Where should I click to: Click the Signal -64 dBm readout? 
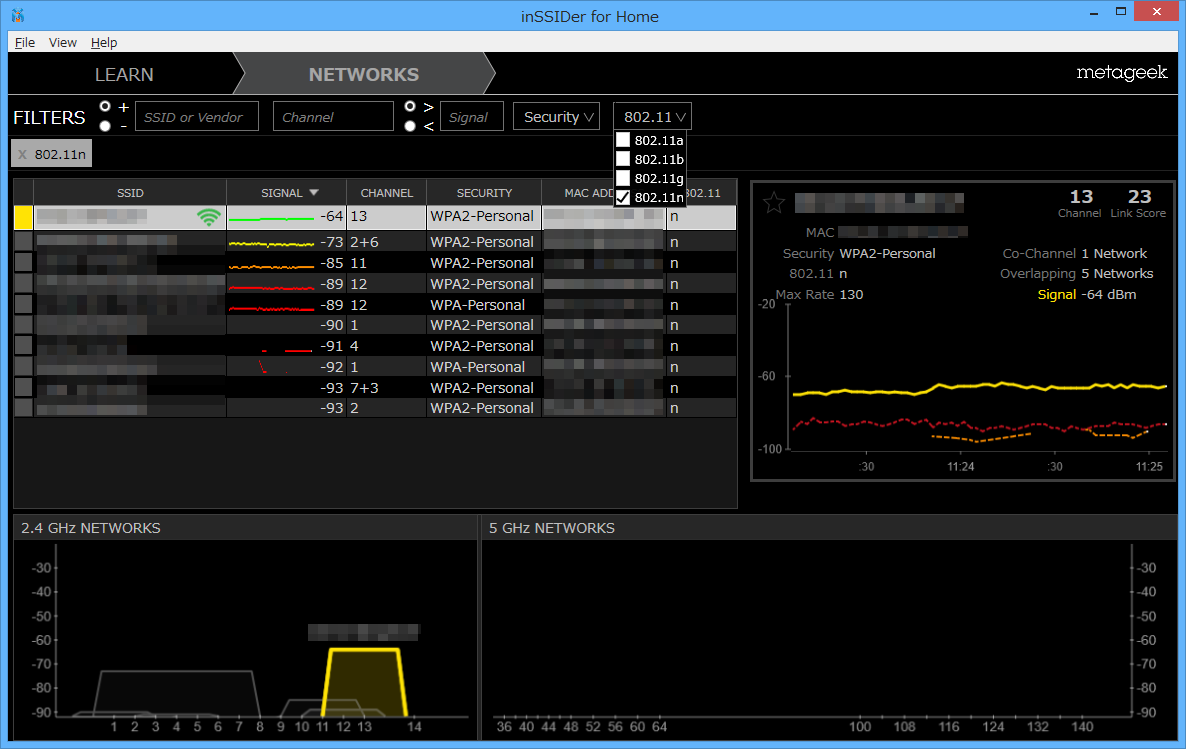point(1087,294)
